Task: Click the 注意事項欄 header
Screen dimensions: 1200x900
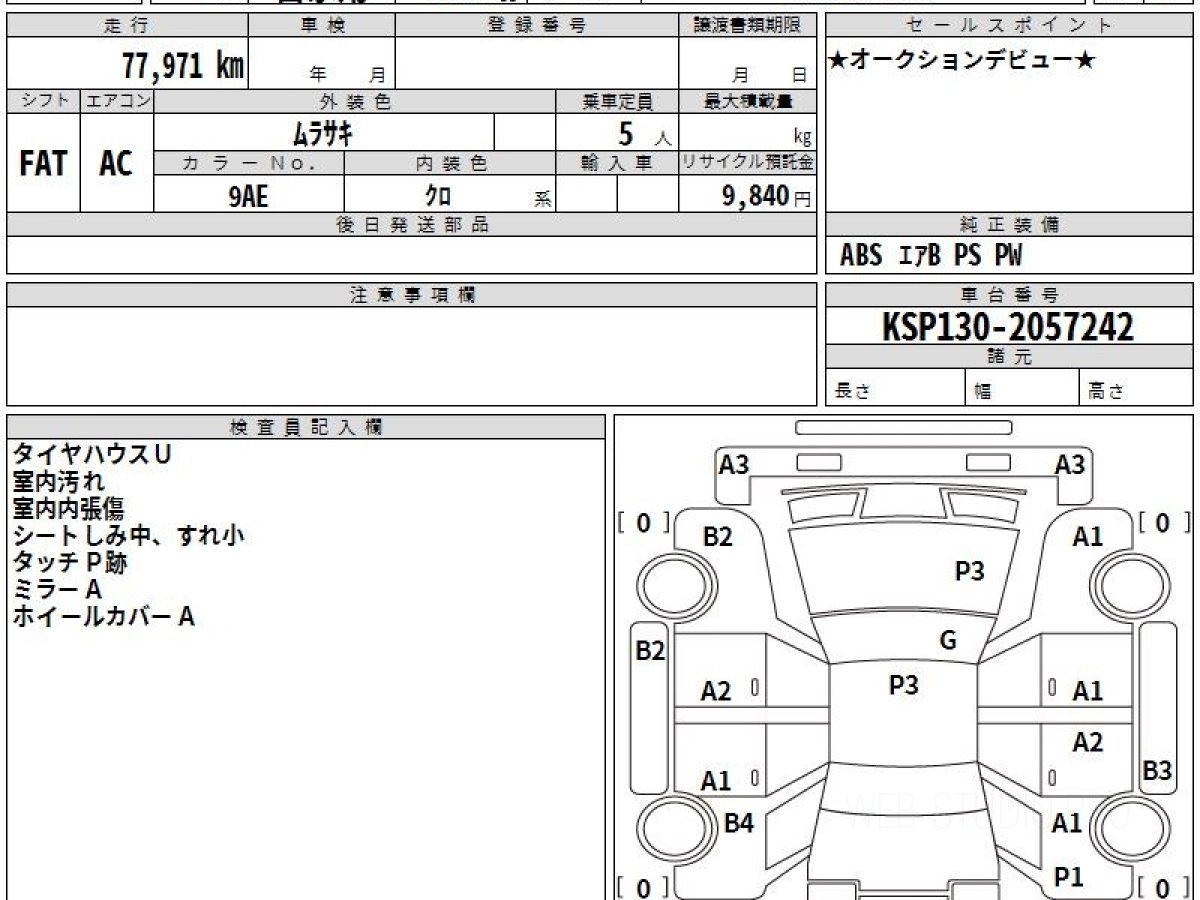Action: (x=412, y=295)
